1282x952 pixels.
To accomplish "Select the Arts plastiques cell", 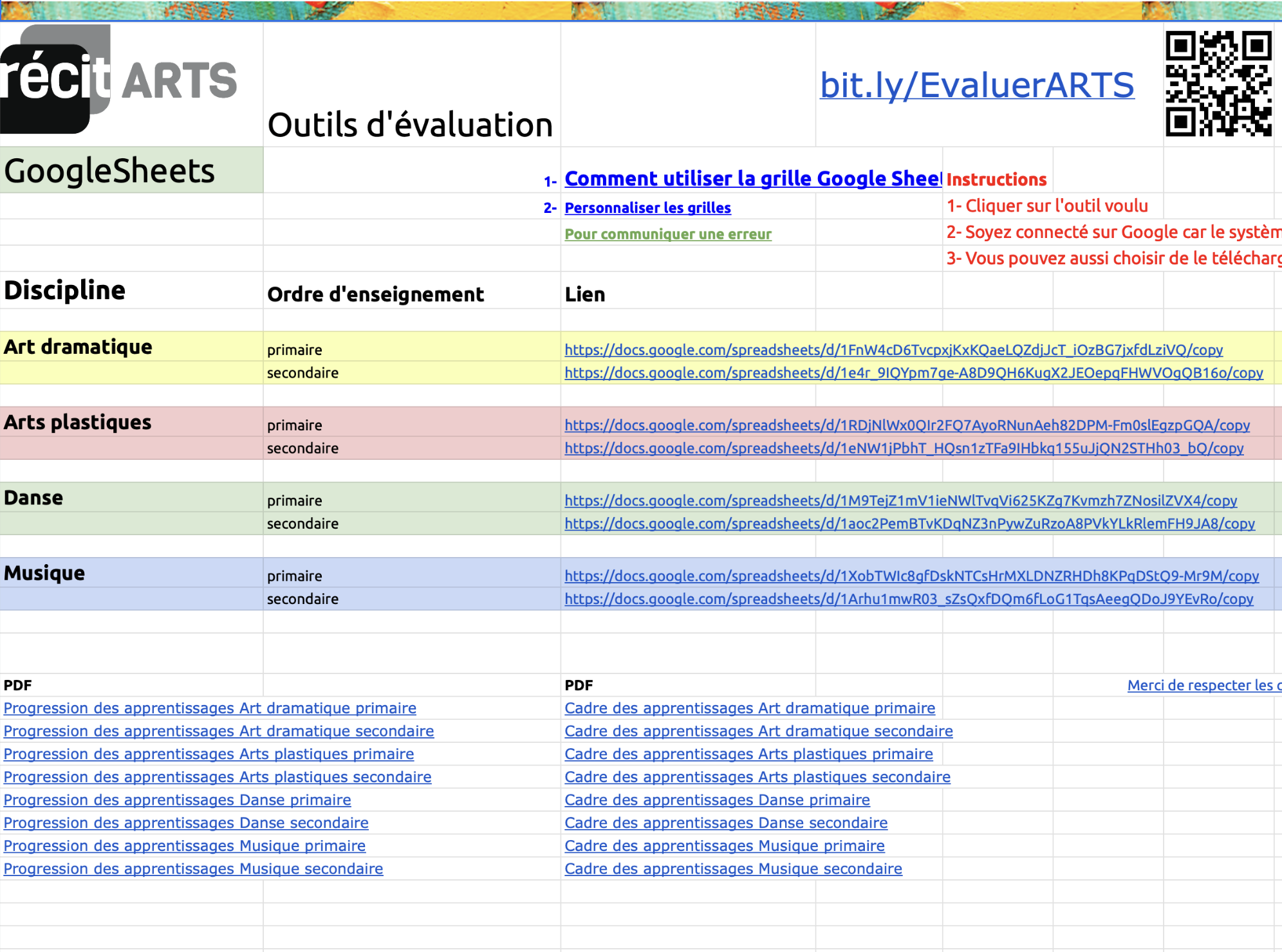I will pyautogui.click(x=131, y=422).
